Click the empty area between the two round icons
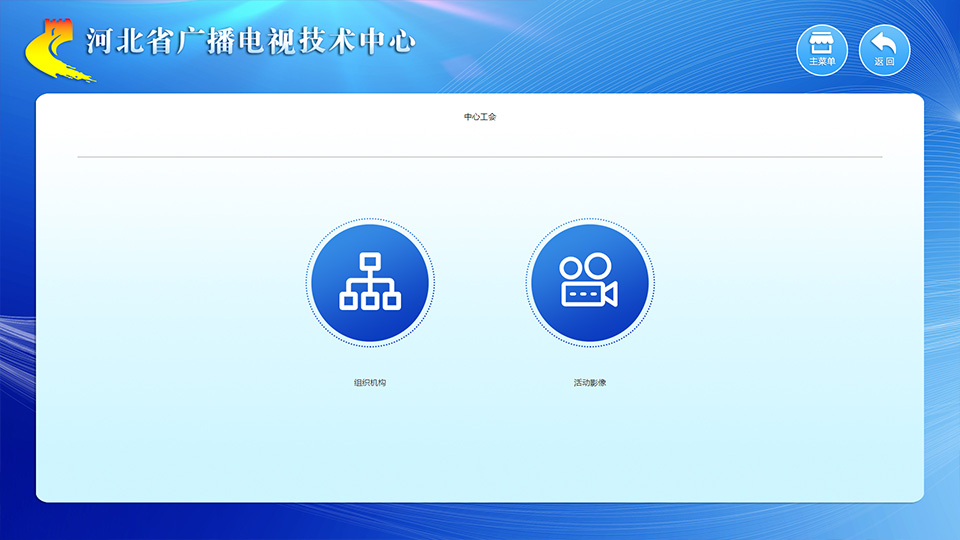The height and width of the screenshot is (540, 960). pyautogui.click(x=480, y=283)
